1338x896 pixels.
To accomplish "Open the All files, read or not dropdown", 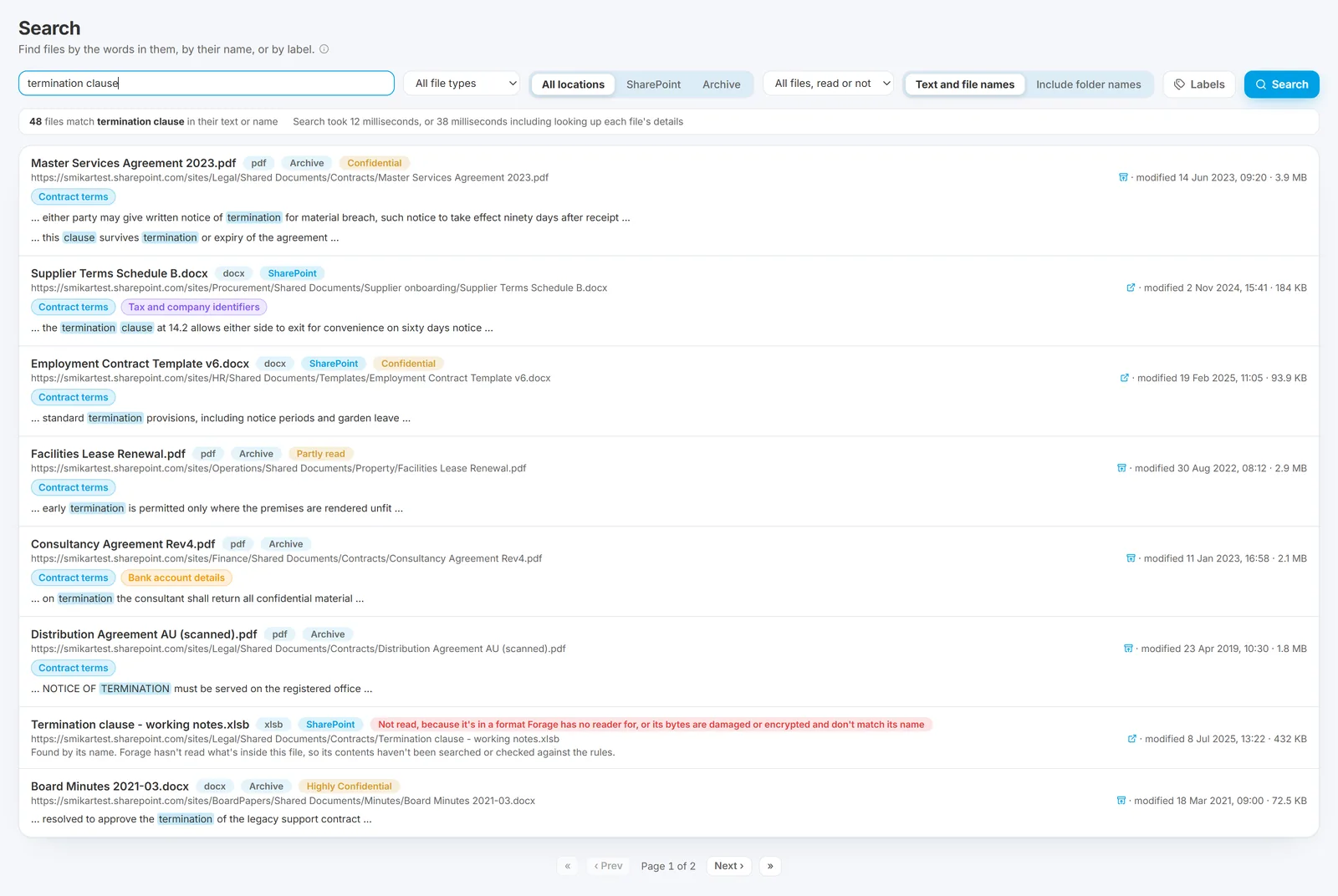I will click(829, 84).
